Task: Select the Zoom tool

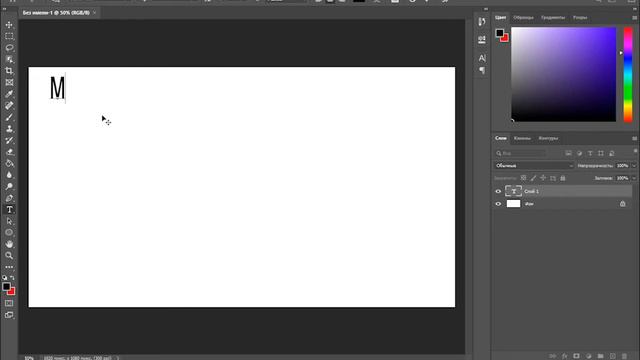Action: pyautogui.click(x=9, y=256)
